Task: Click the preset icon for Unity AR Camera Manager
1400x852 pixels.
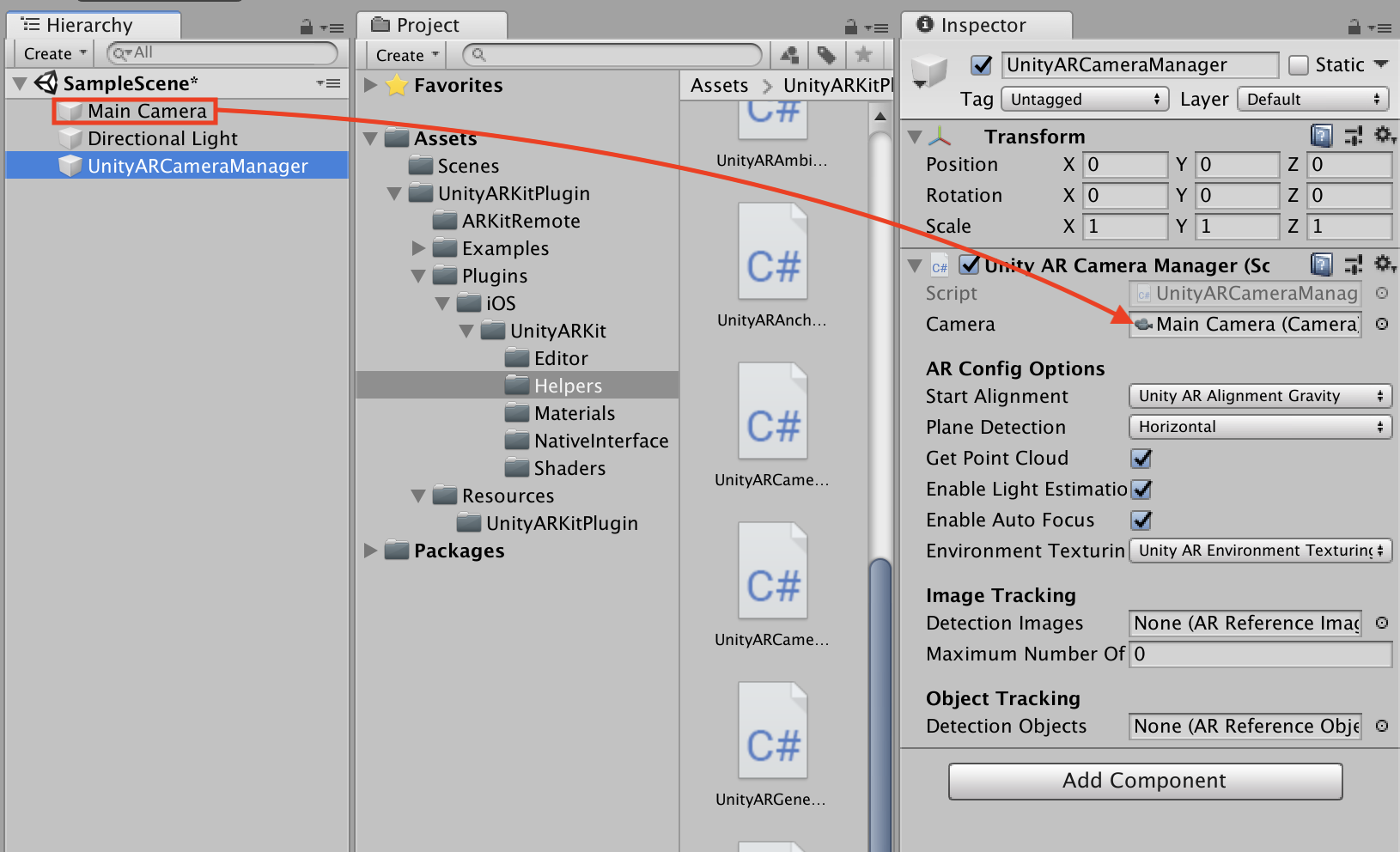Action: 1353,265
